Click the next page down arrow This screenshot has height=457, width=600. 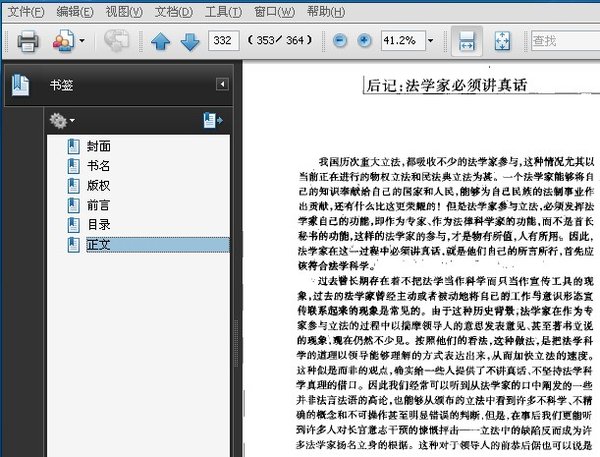[189, 41]
